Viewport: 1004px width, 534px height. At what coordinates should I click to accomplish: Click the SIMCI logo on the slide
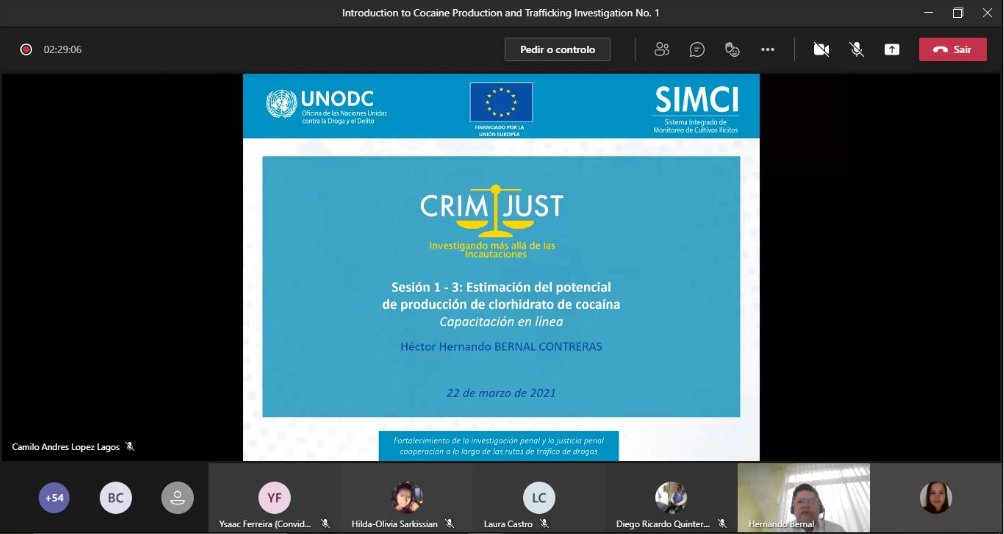point(696,109)
